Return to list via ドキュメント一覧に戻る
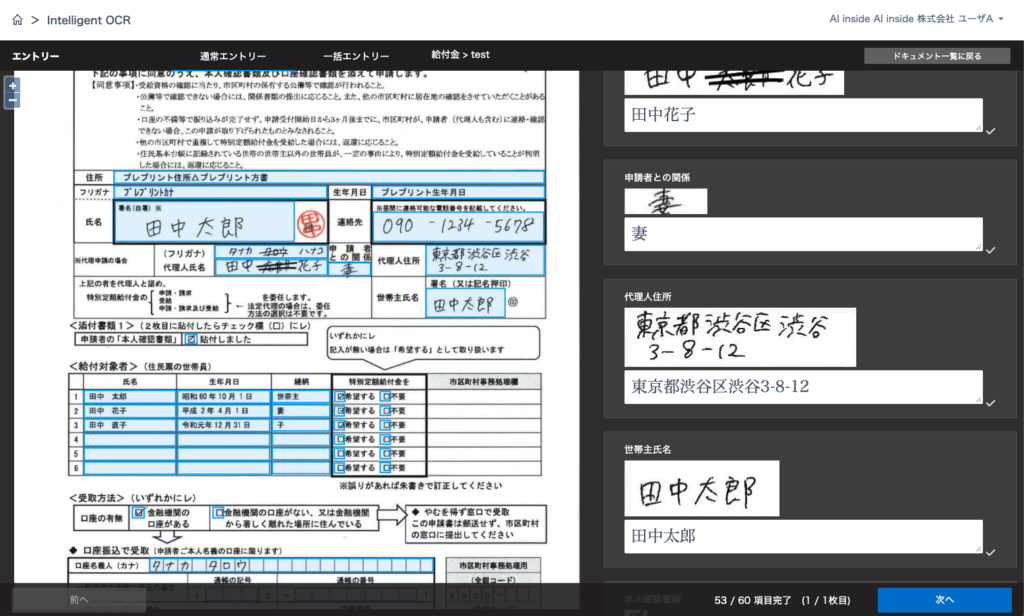1024x616 pixels. pos(937,56)
